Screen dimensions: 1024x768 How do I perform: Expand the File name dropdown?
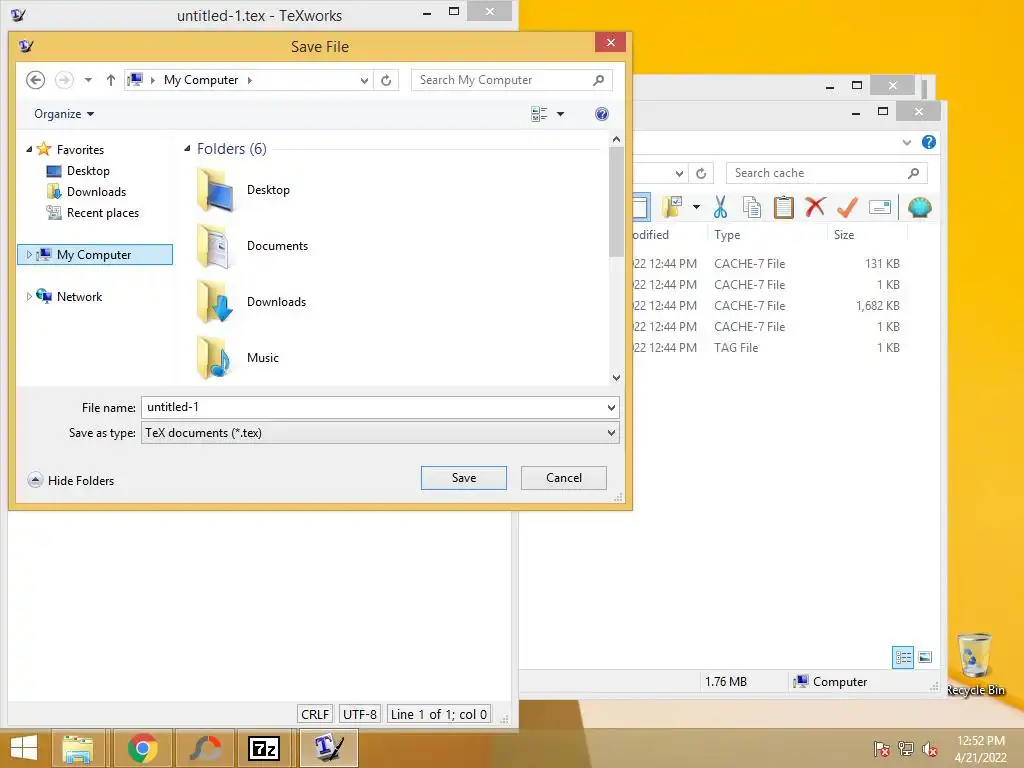pos(611,408)
